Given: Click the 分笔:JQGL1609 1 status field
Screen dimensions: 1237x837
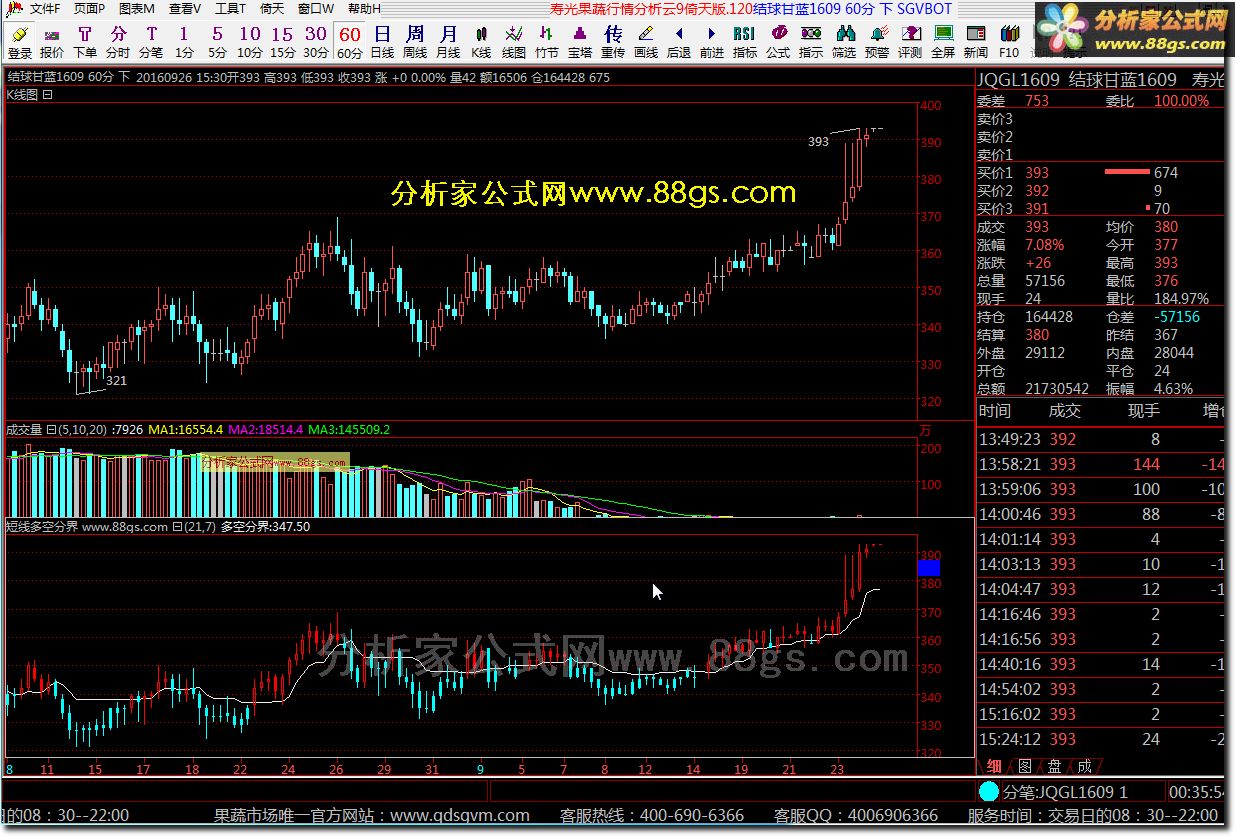Looking at the screenshot, I should point(1065,792).
